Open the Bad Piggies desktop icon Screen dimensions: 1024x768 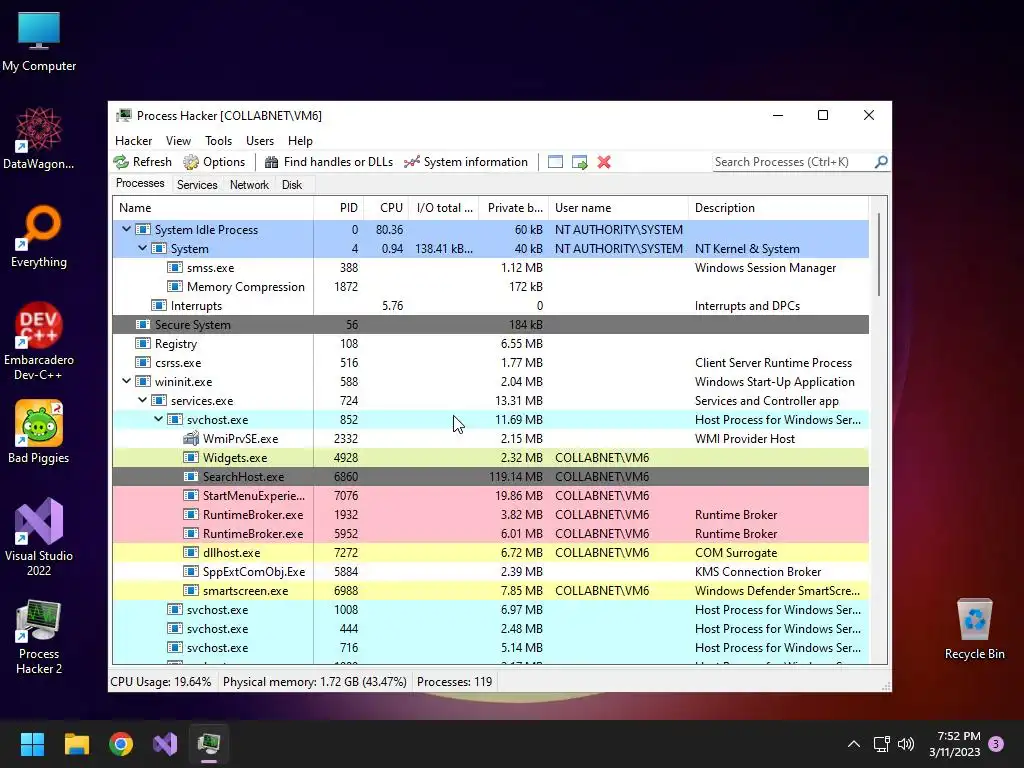[39, 432]
